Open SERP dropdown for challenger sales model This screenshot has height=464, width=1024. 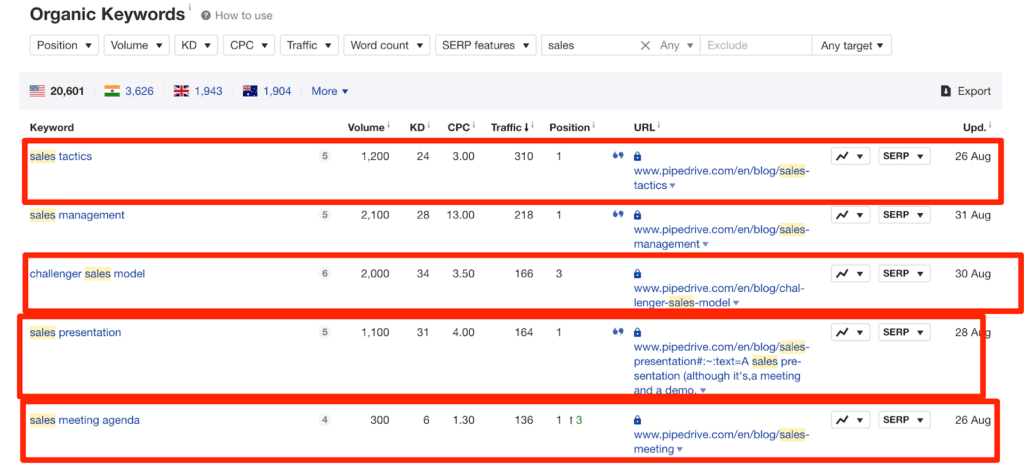904,273
